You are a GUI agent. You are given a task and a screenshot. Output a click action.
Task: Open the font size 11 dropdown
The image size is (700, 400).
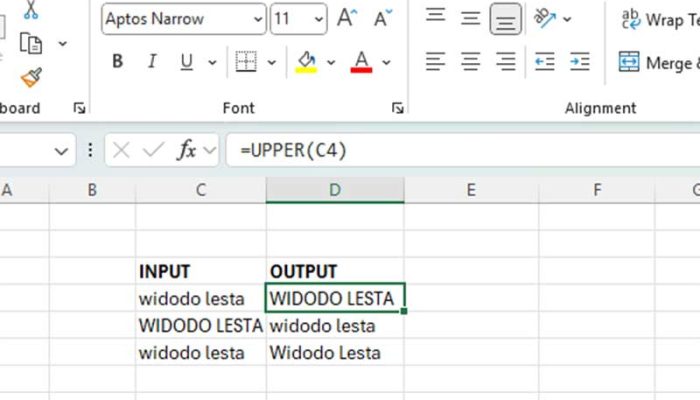click(318, 19)
